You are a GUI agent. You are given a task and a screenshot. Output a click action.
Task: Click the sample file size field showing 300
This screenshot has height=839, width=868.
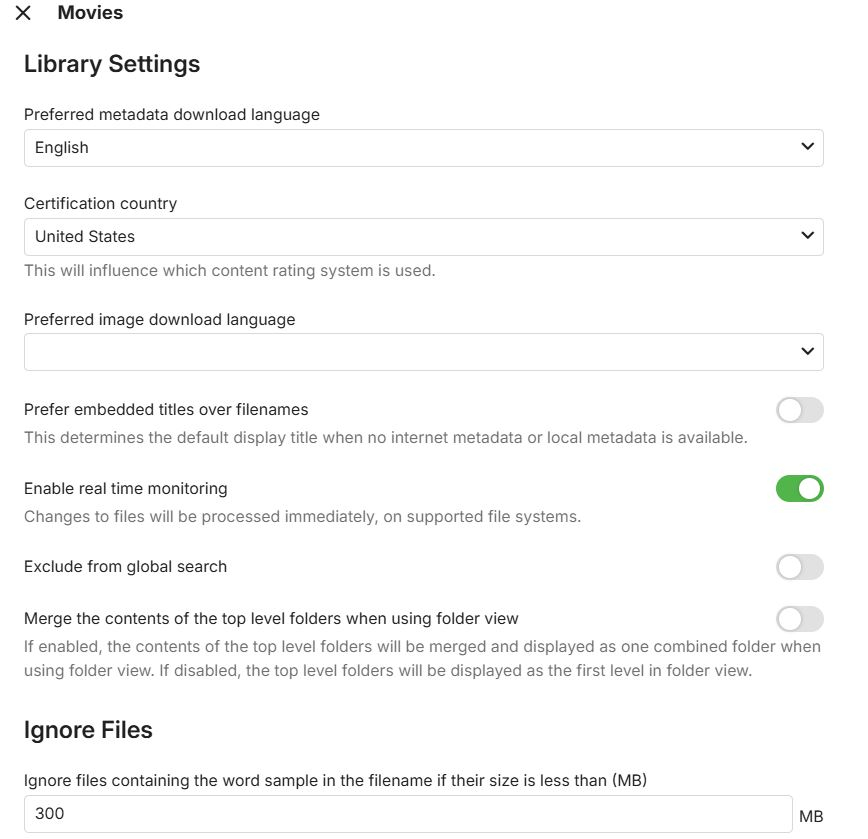408,814
